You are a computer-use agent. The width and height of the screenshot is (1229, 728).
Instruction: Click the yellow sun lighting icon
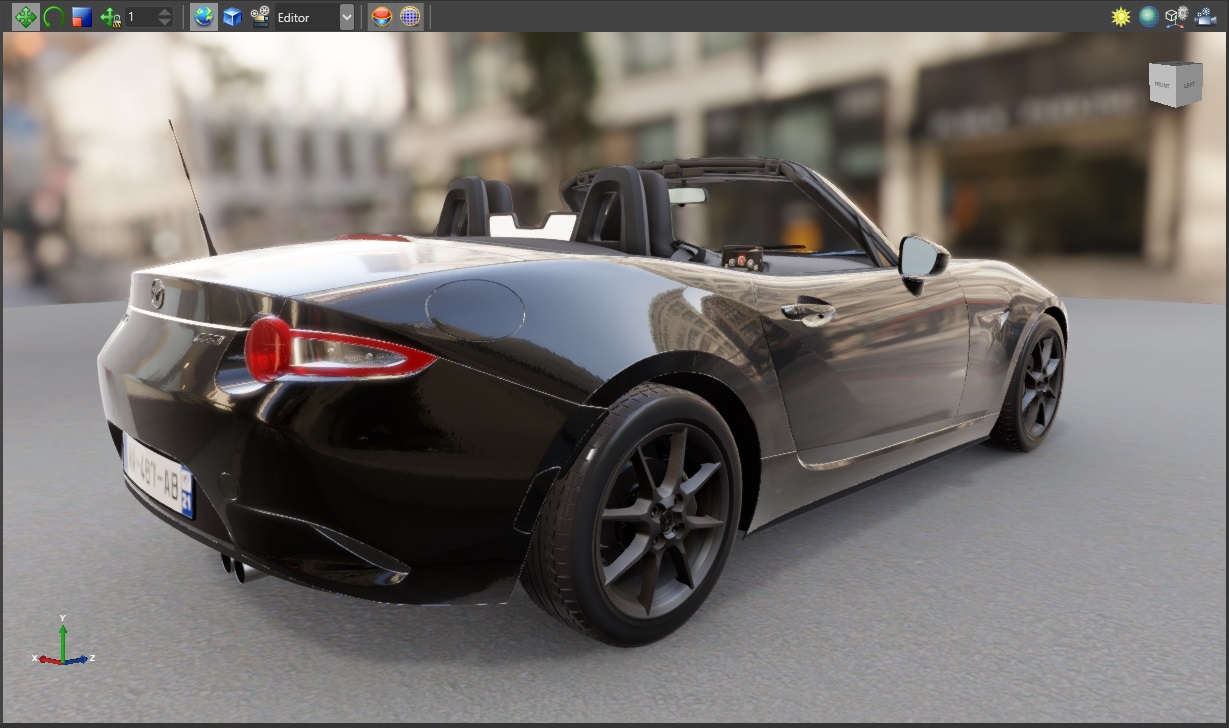pyautogui.click(x=1121, y=17)
